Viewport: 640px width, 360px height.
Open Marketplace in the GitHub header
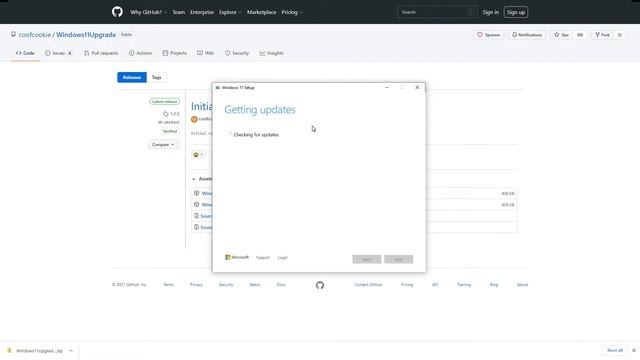261,12
